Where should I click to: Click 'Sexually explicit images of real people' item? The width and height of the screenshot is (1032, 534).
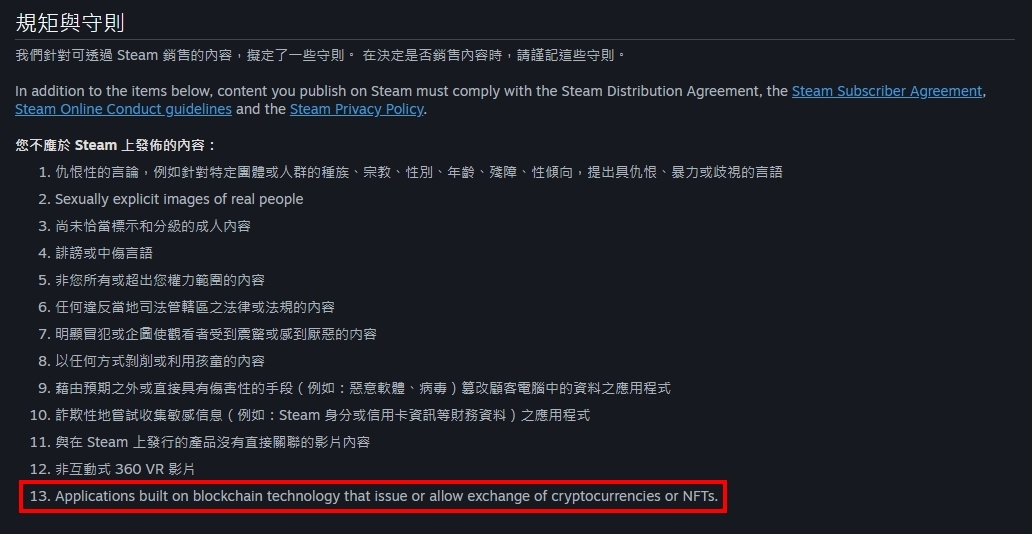point(179,199)
